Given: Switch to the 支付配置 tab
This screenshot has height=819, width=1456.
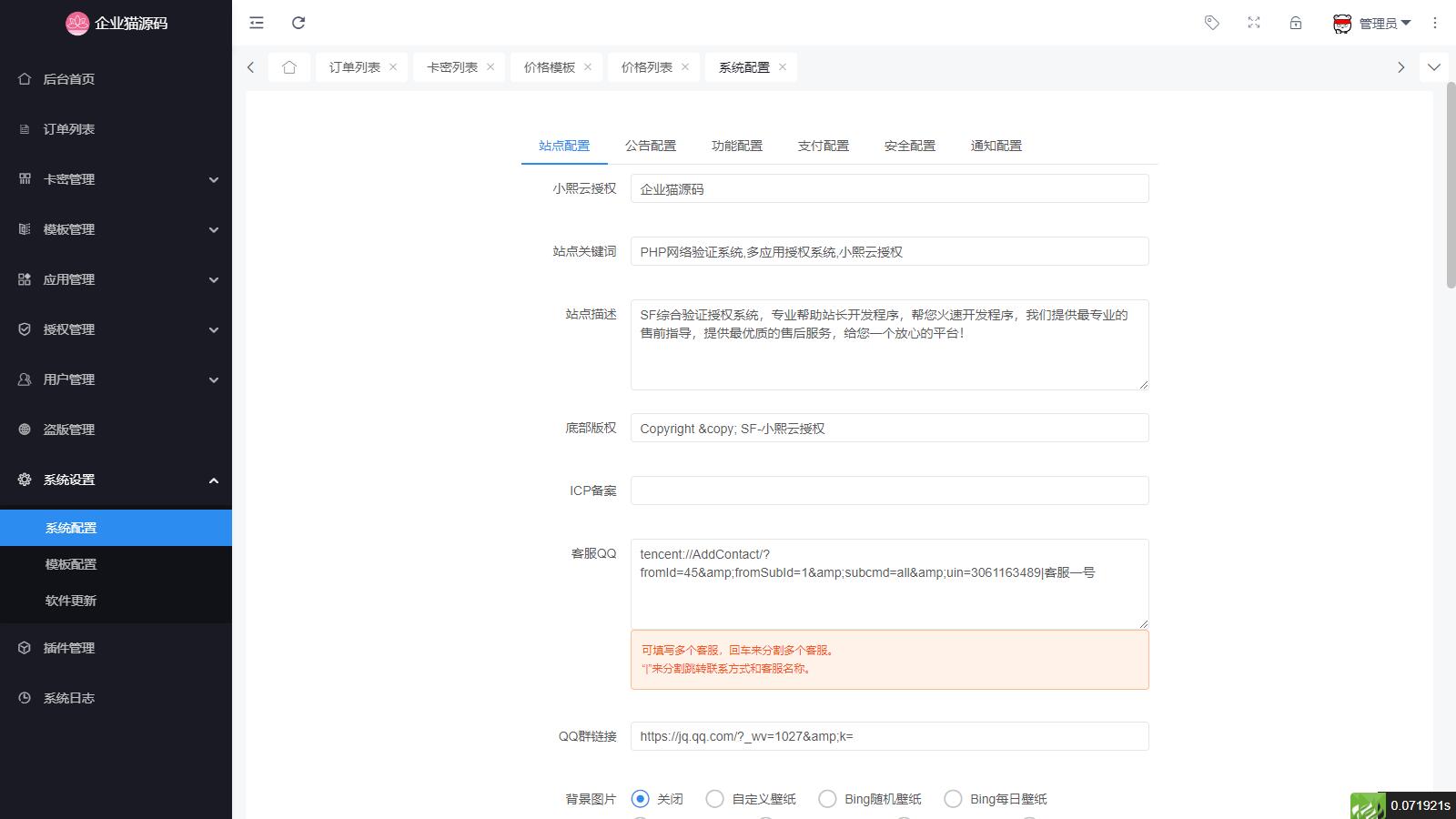Looking at the screenshot, I should click(x=823, y=146).
